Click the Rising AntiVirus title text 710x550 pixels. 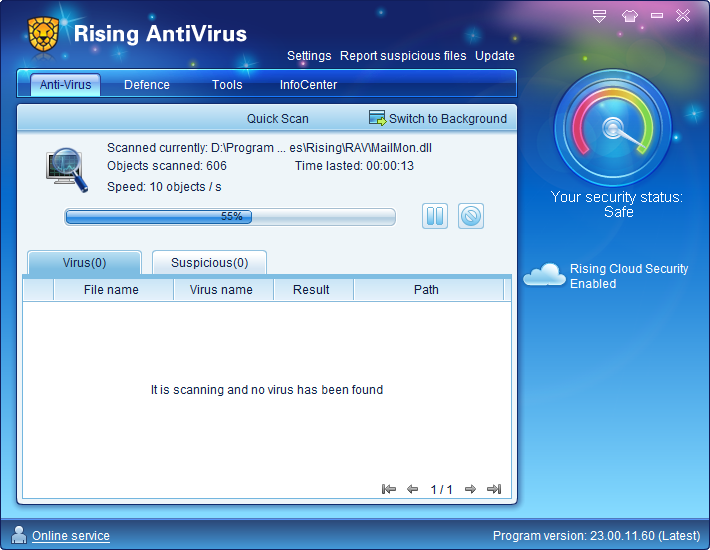160,34
